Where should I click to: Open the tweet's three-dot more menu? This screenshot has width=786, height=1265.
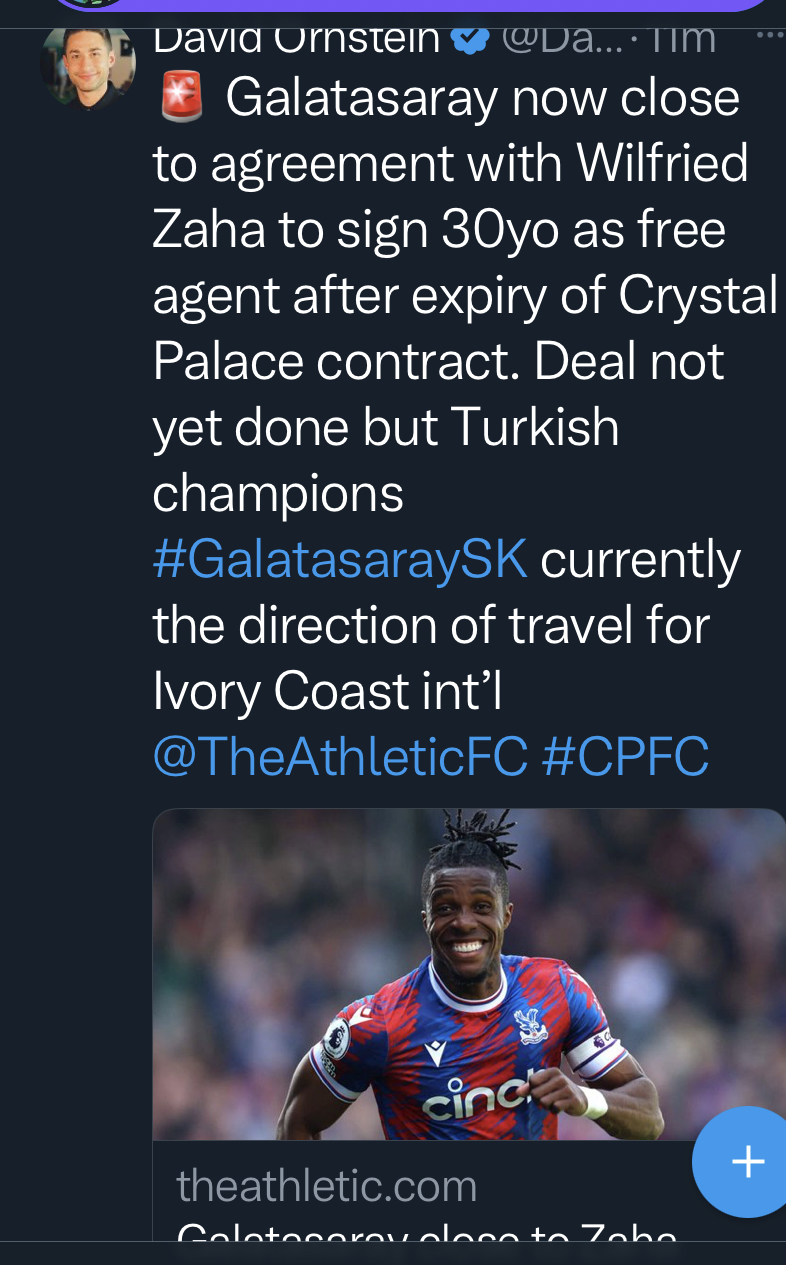point(770,35)
